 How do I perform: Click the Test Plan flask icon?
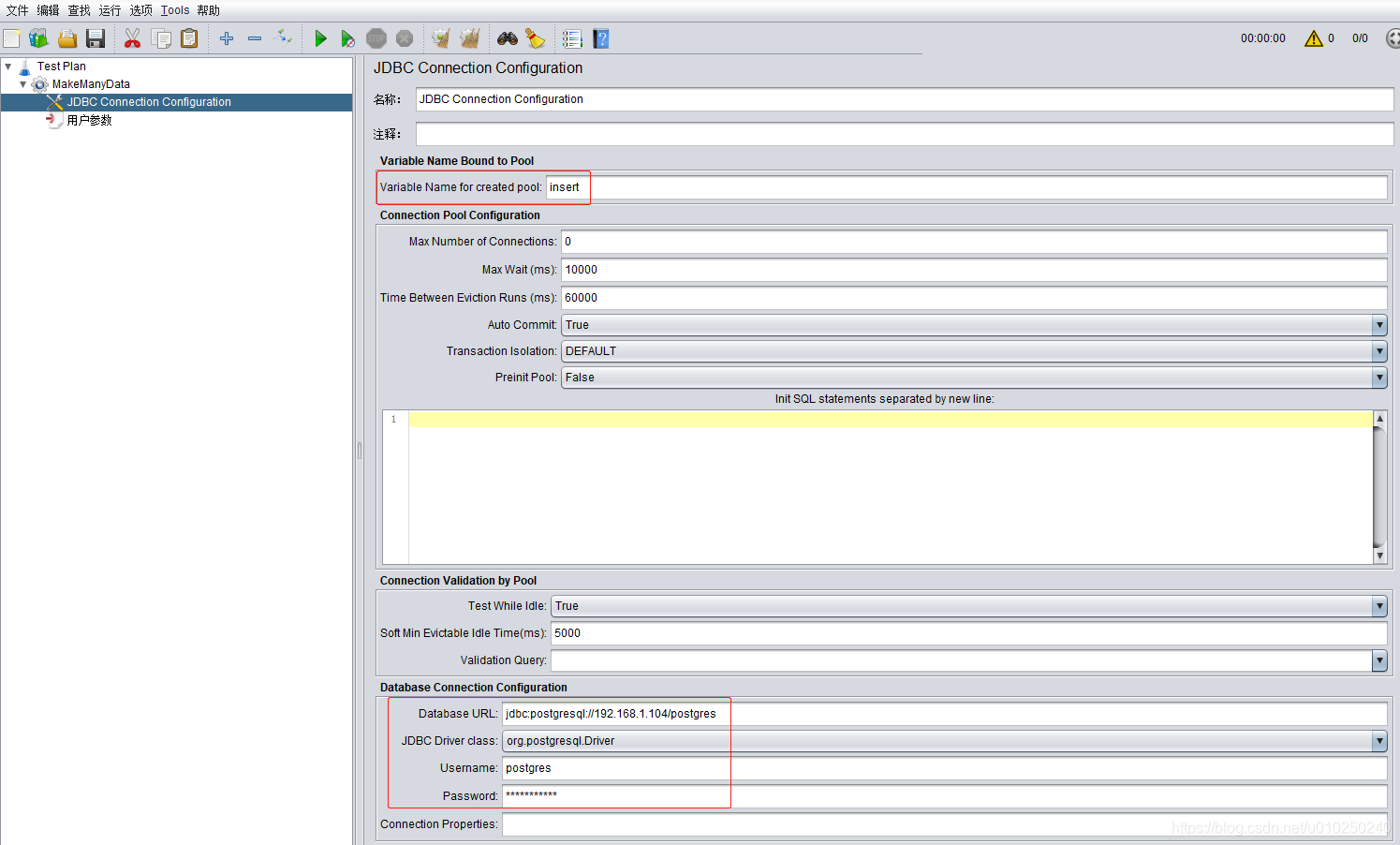[x=25, y=67]
